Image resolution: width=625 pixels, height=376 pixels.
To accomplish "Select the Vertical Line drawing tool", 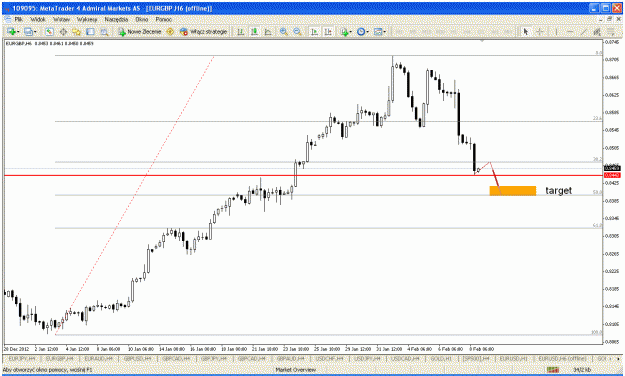I will (556, 31).
